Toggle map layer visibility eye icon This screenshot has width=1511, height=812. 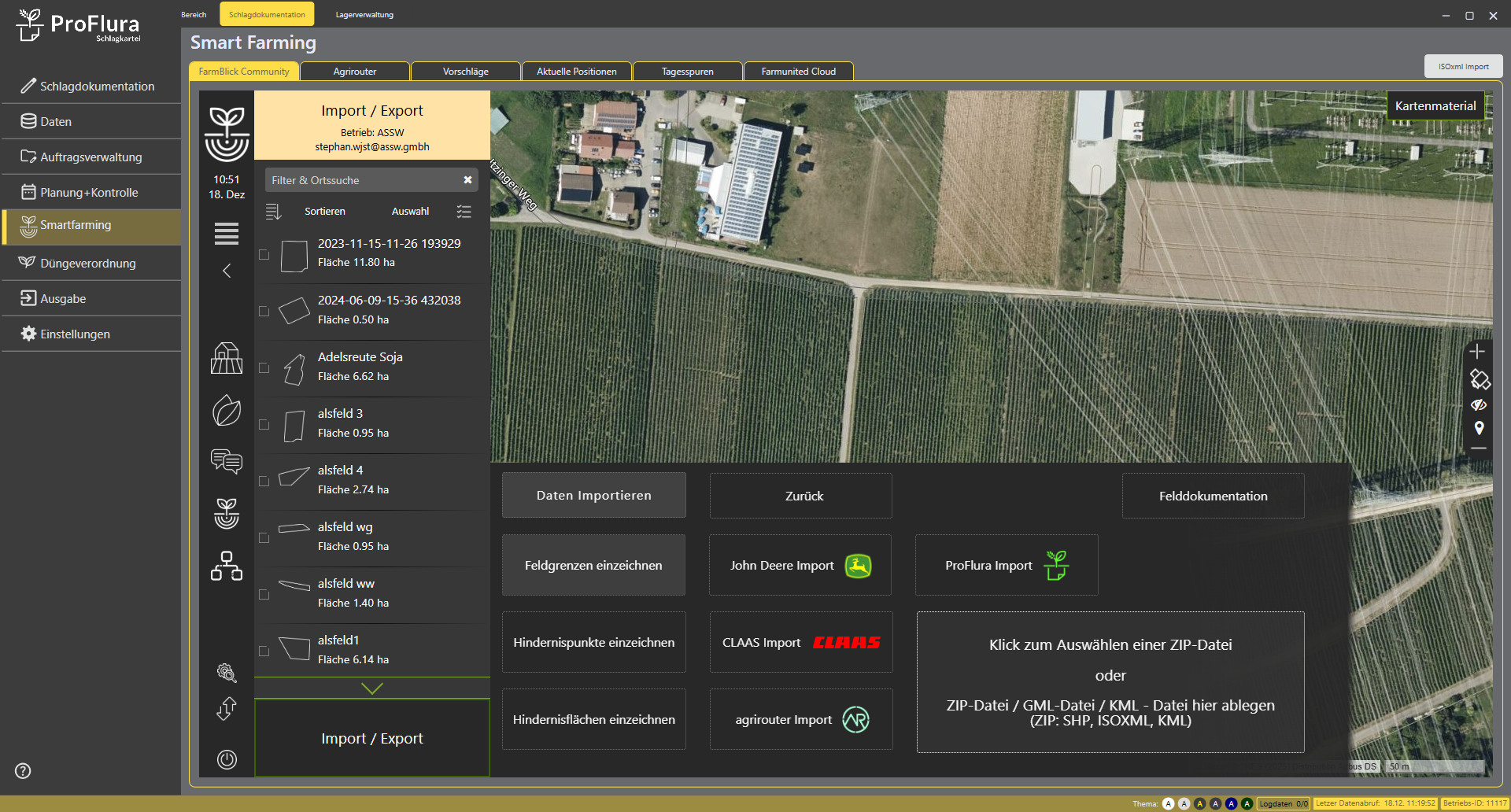coord(1479,405)
